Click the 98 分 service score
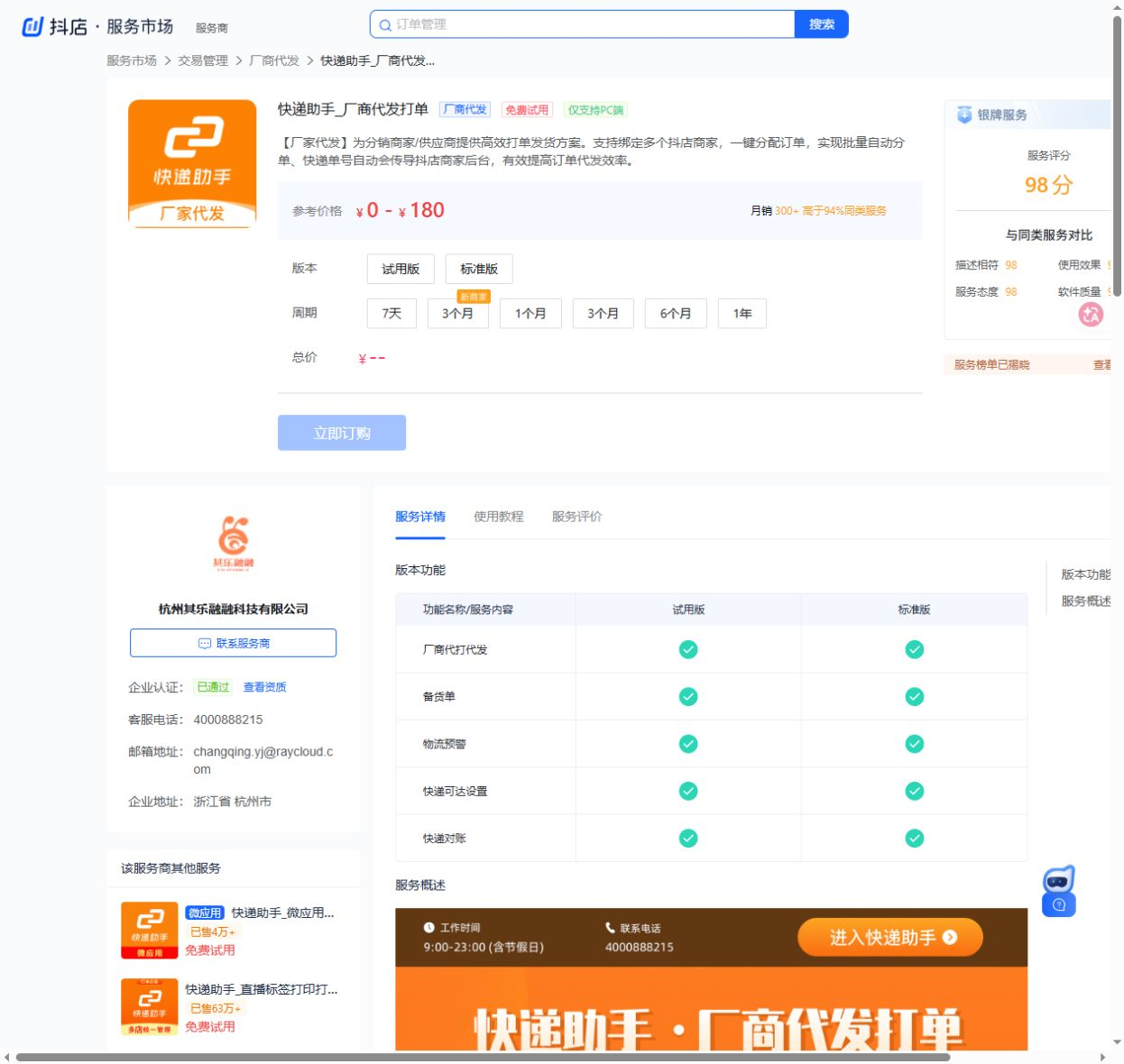1124x1064 pixels. pyautogui.click(x=1048, y=185)
